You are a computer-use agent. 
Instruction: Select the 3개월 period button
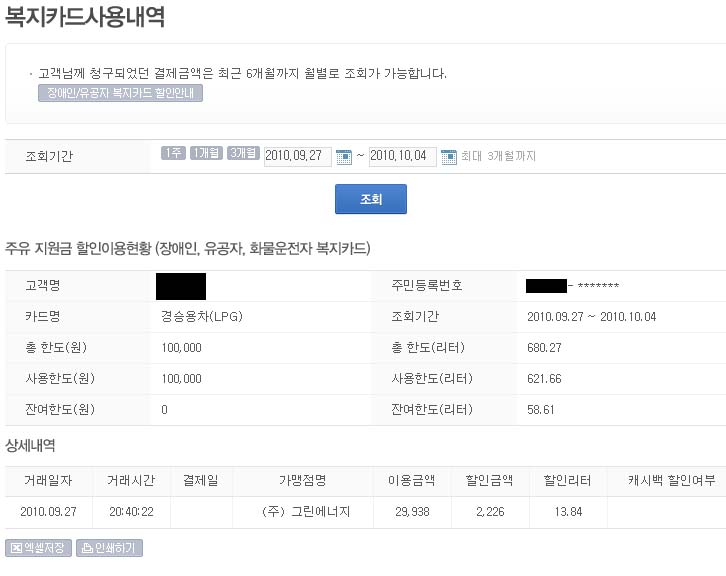[x=243, y=153]
